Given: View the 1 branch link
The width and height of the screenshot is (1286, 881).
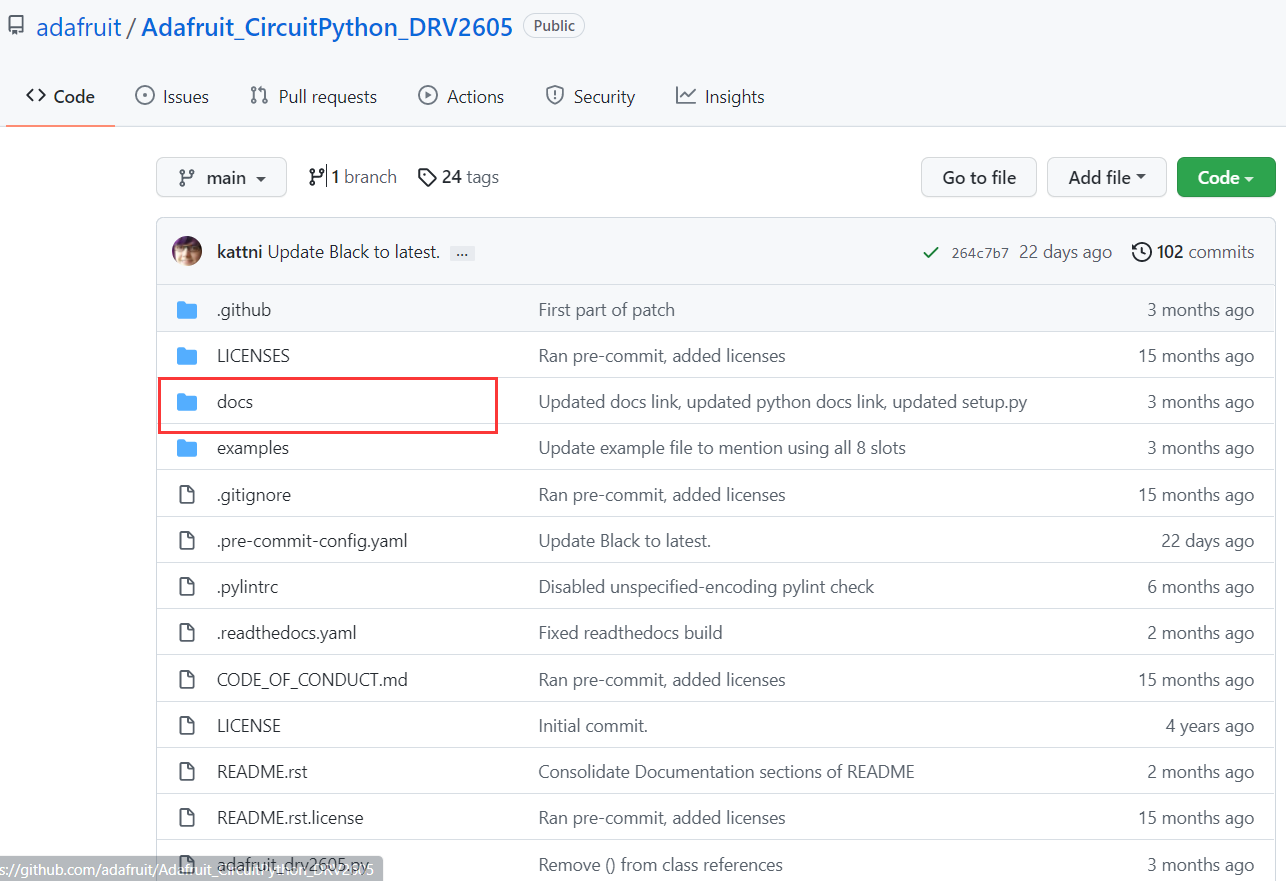Looking at the screenshot, I should [352, 177].
